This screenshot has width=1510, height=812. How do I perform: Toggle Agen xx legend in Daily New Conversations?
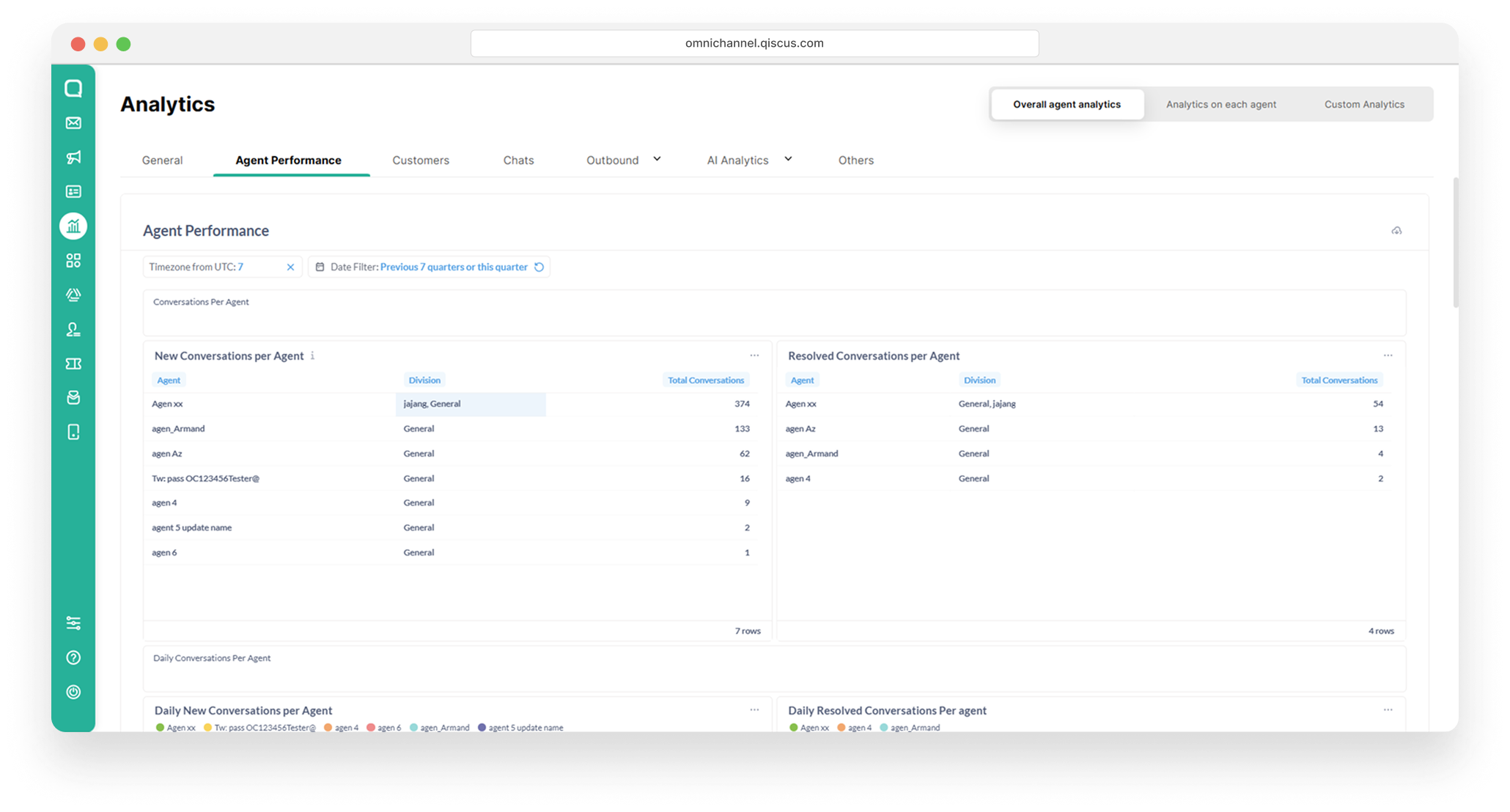click(176, 728)
